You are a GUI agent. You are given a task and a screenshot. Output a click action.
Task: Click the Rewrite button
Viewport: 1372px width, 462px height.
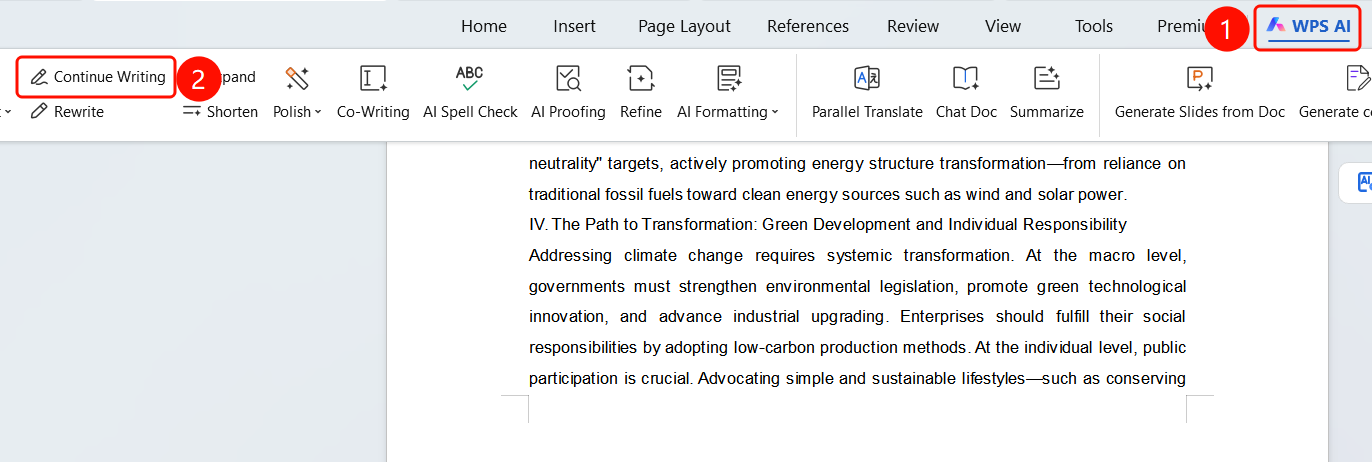point(67,111)
